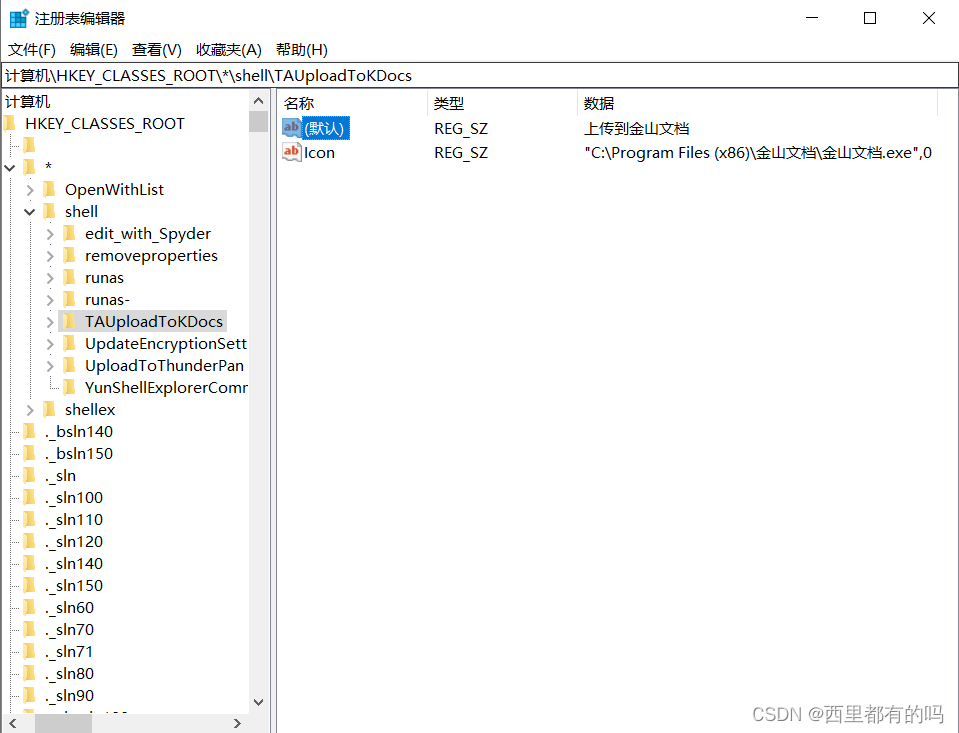Select HKEY_CLASSES_ROOT in the tree
959x733 pixels.
tap(105, 124)
